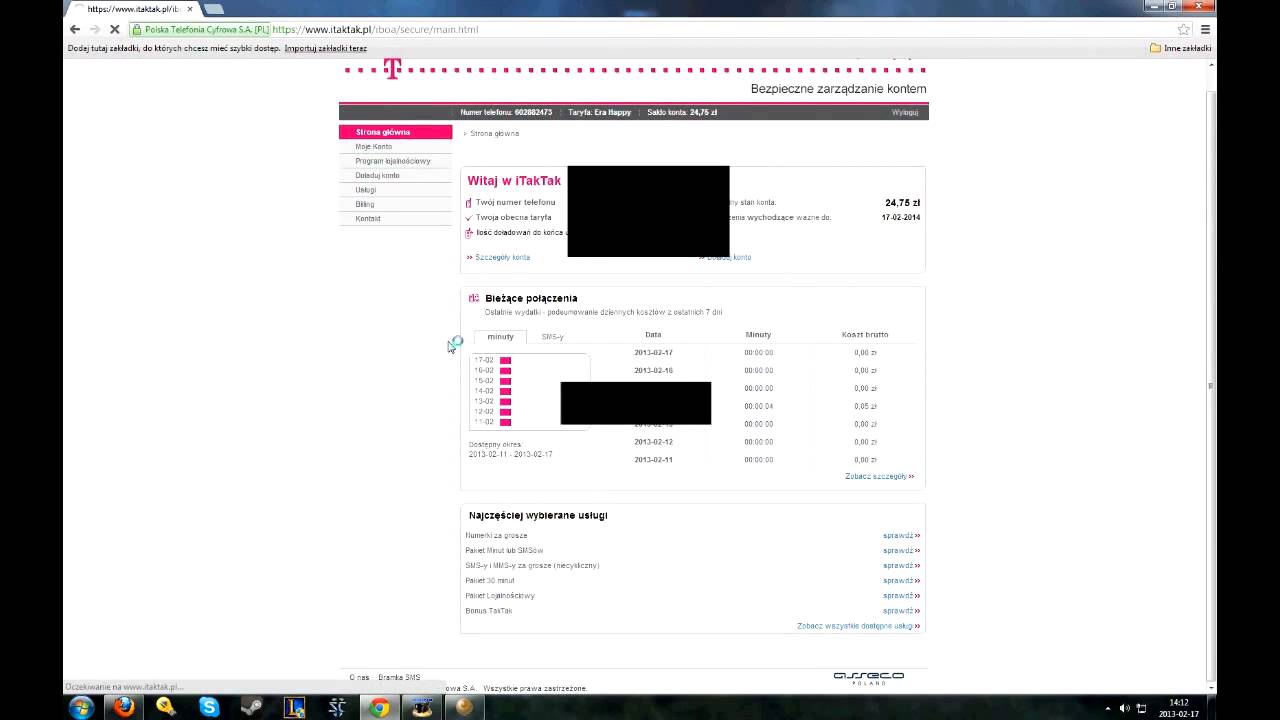The height and width of the screenshot is (720, 1280).
Task: Click the 24,75 zł balance amount in the welcome panel
Action: click(x=902, y=203)
